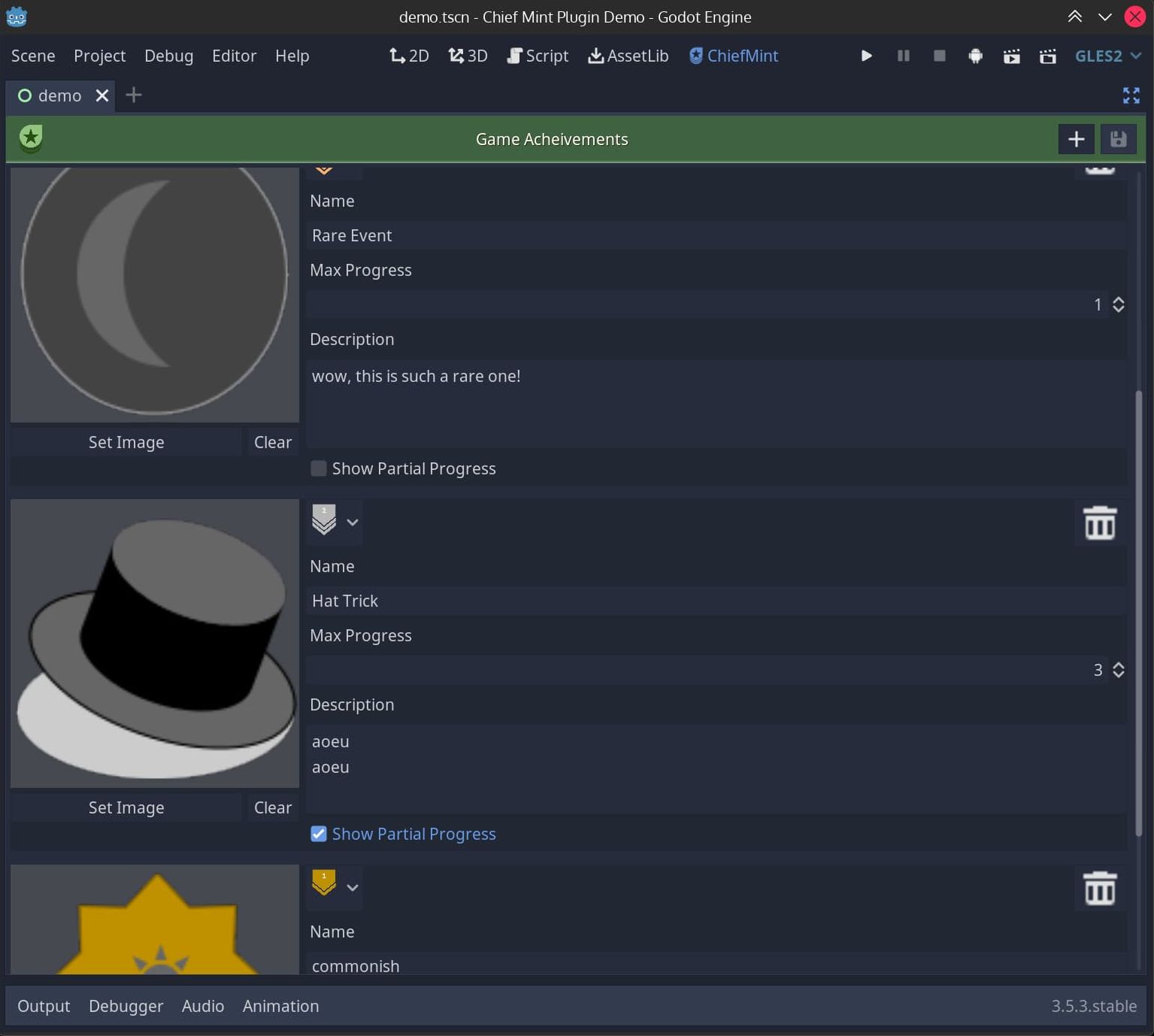1154x1036 pixels.
Task: Switch to the 3D workspace
Action: coord(468,56)
